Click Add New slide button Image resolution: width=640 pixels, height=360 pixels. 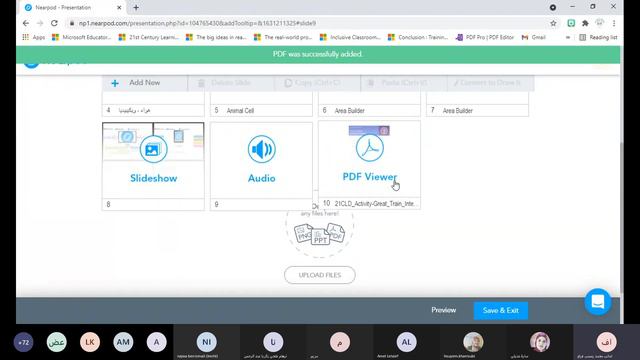pos(145,83)
